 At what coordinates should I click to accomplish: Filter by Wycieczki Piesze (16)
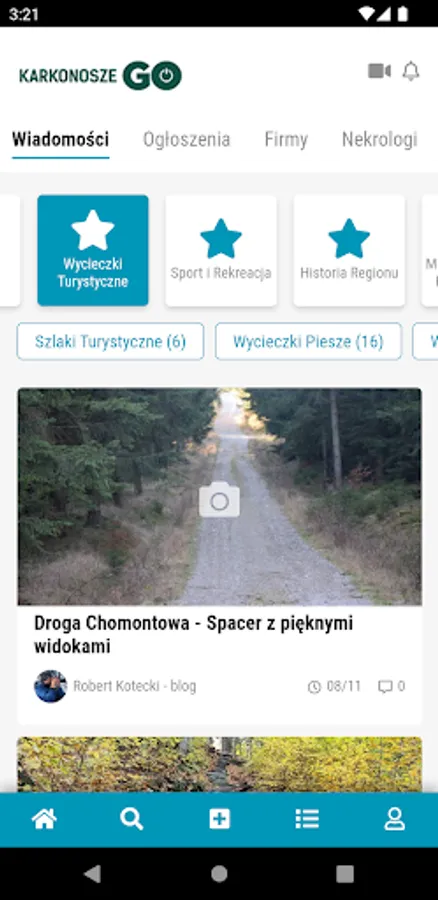pos(308,342)
